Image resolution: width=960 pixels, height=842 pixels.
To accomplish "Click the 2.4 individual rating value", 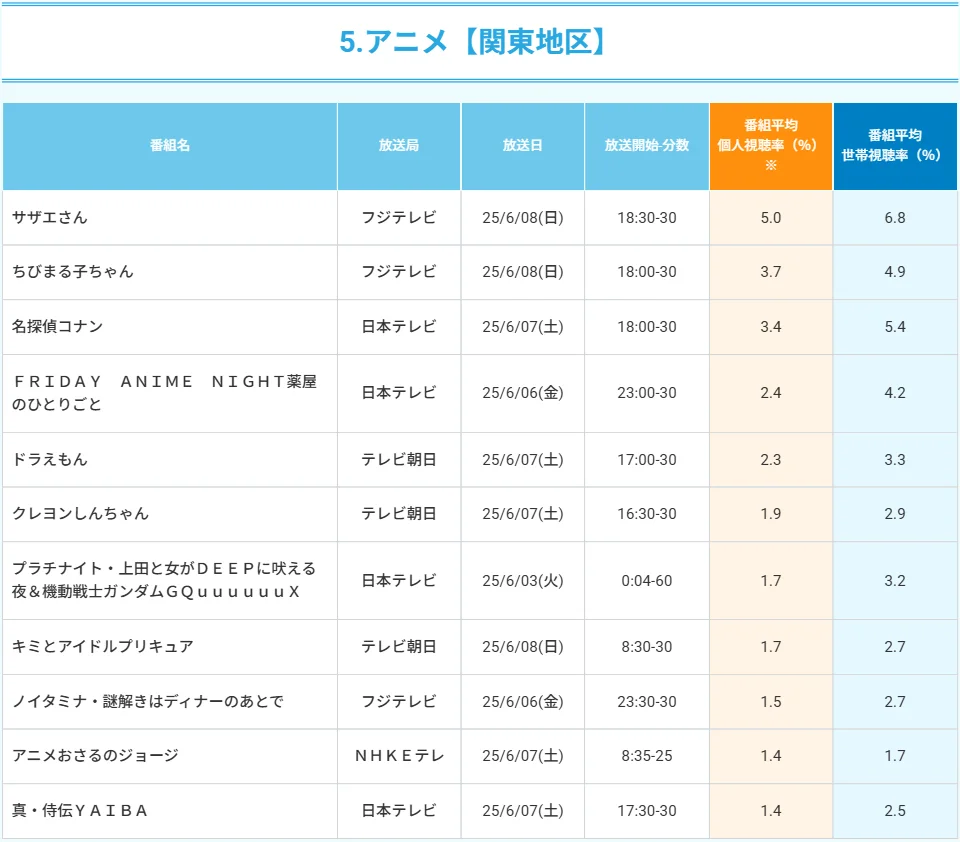I will coord(770,393).
